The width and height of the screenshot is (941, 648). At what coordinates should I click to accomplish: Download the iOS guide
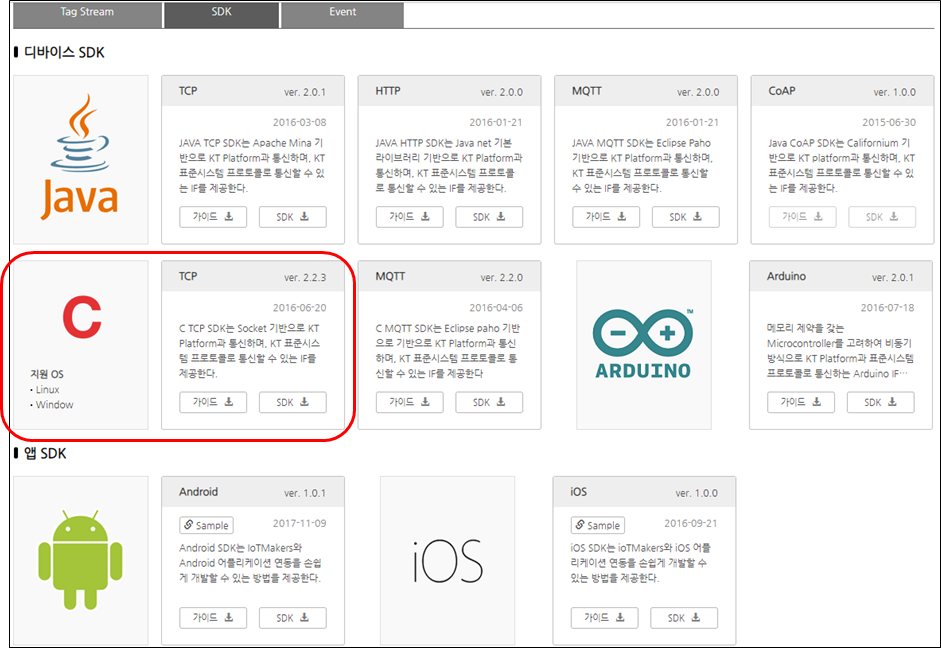[x=604, y=617]
